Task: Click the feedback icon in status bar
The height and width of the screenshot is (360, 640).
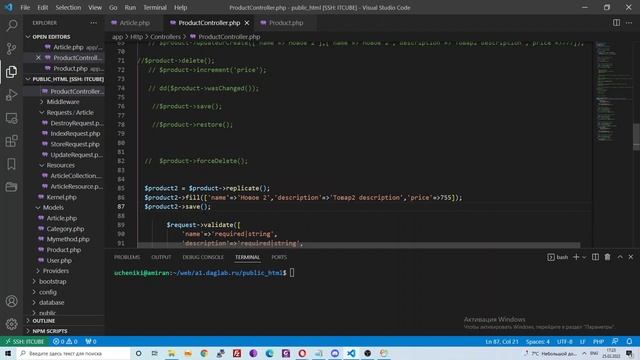Action: point(615,341)
